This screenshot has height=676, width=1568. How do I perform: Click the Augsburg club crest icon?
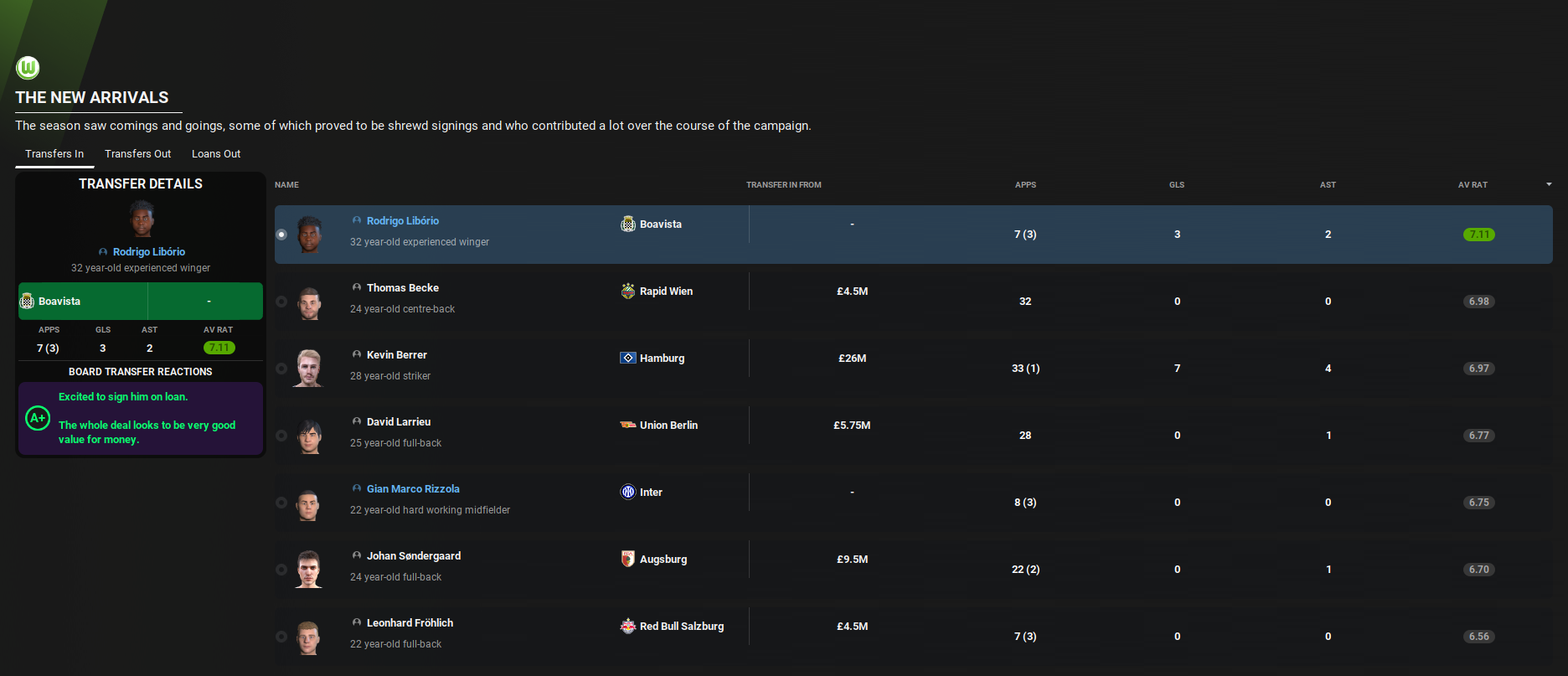pyautogui.click(x=628, y=559)
